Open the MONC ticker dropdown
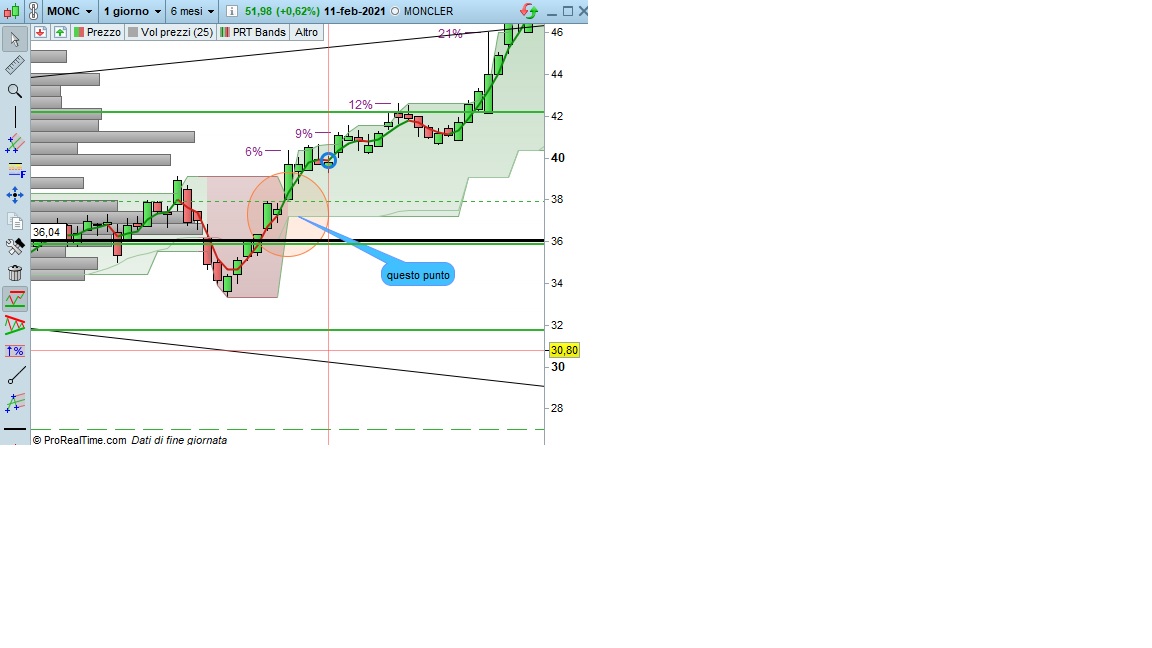 coord(70,11)
